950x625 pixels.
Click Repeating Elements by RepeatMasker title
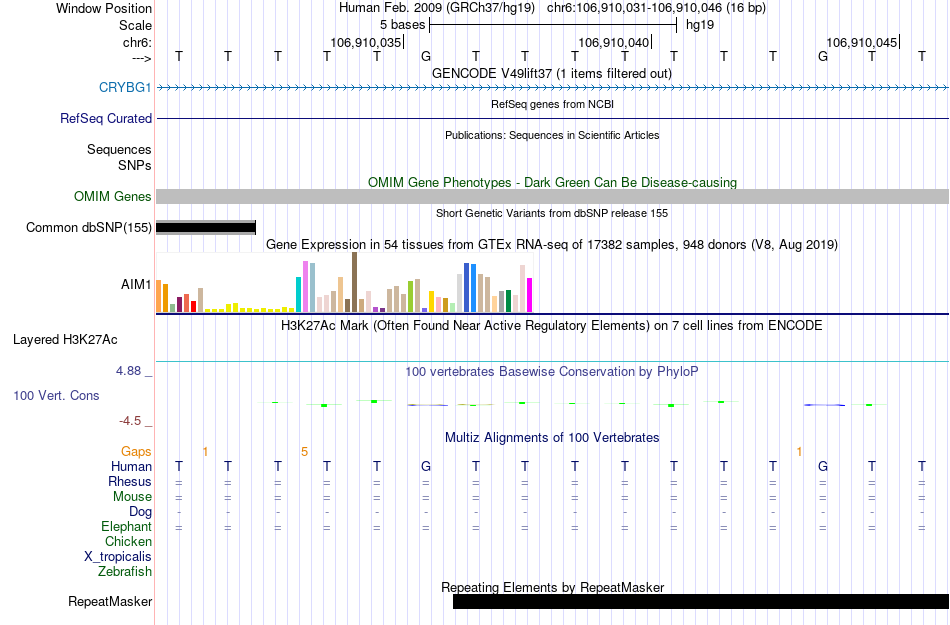click(552, 587)
